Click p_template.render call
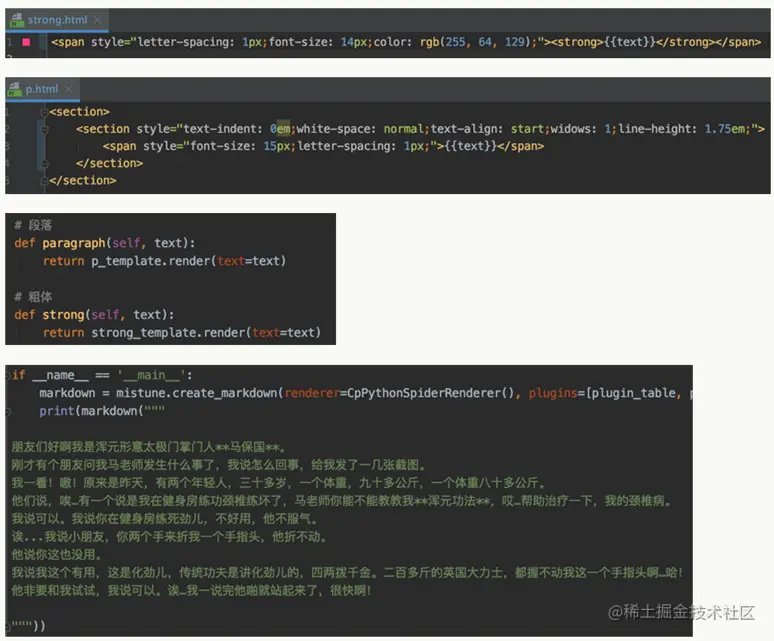The image size is (774, 641). pos(189,261)
